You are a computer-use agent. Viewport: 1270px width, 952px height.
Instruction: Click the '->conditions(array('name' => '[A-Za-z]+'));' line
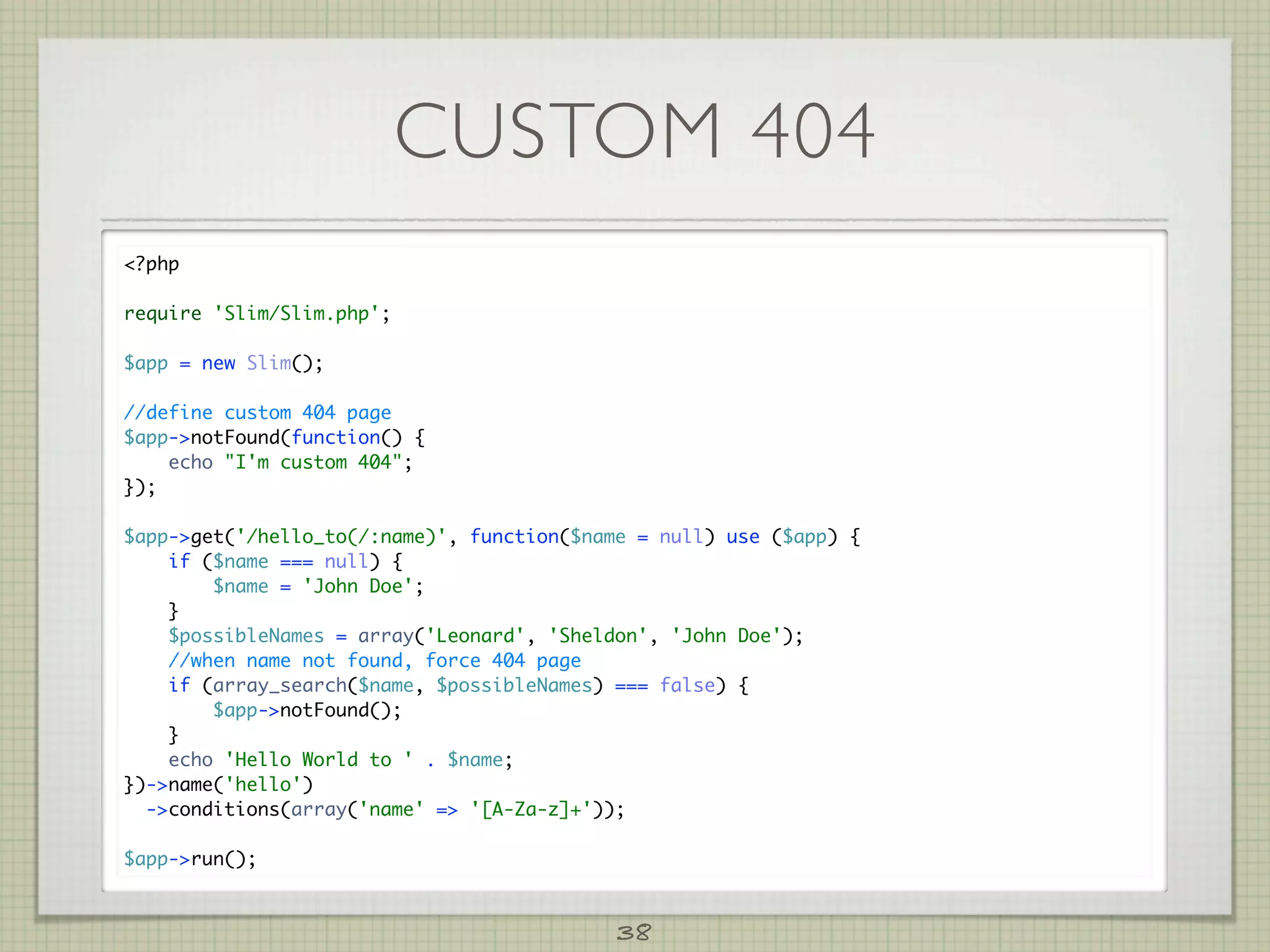point(385,809)
